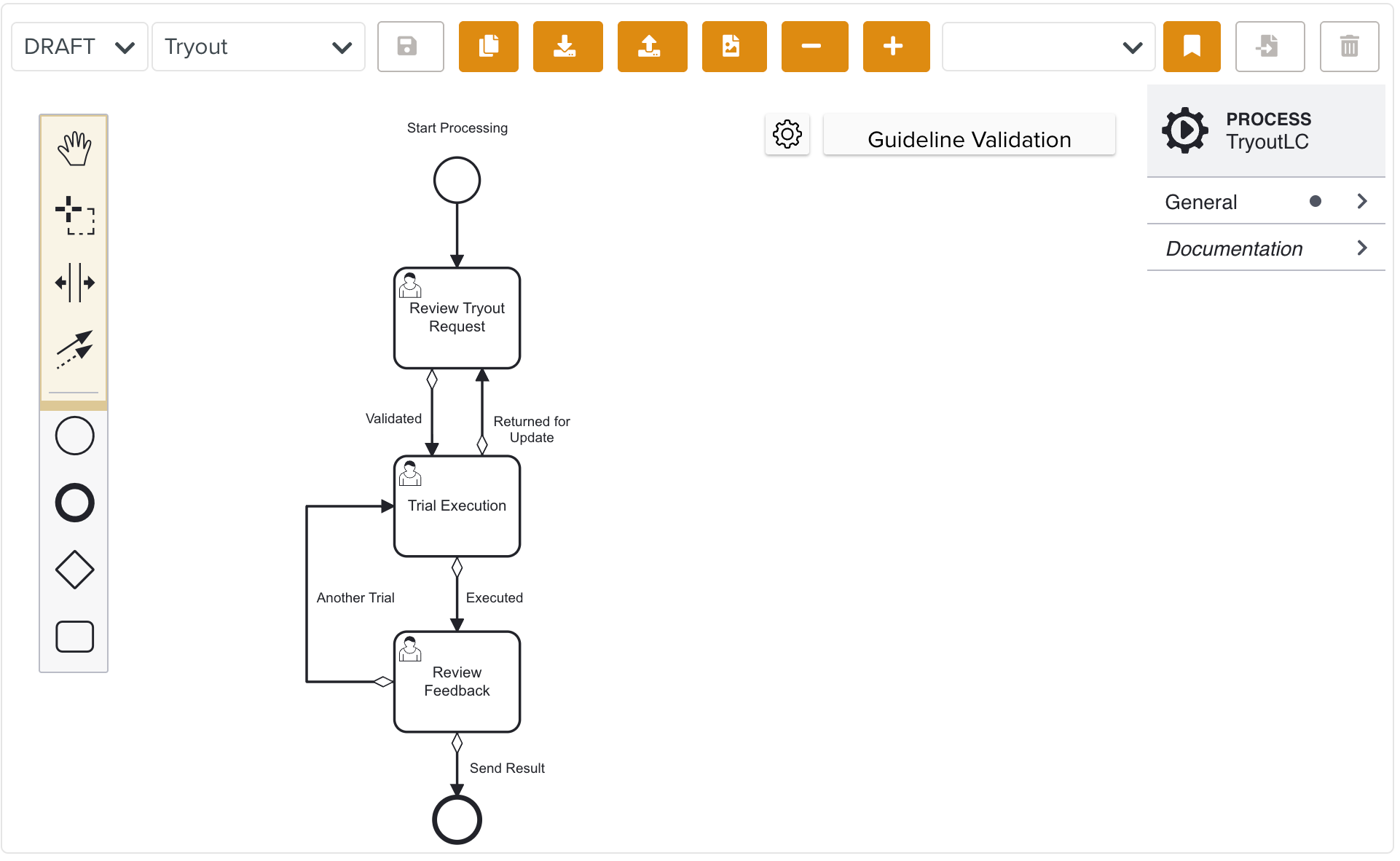Pick the task rounded rectangle shape
Screen dimensions: 1400x861
coord(74,637)
